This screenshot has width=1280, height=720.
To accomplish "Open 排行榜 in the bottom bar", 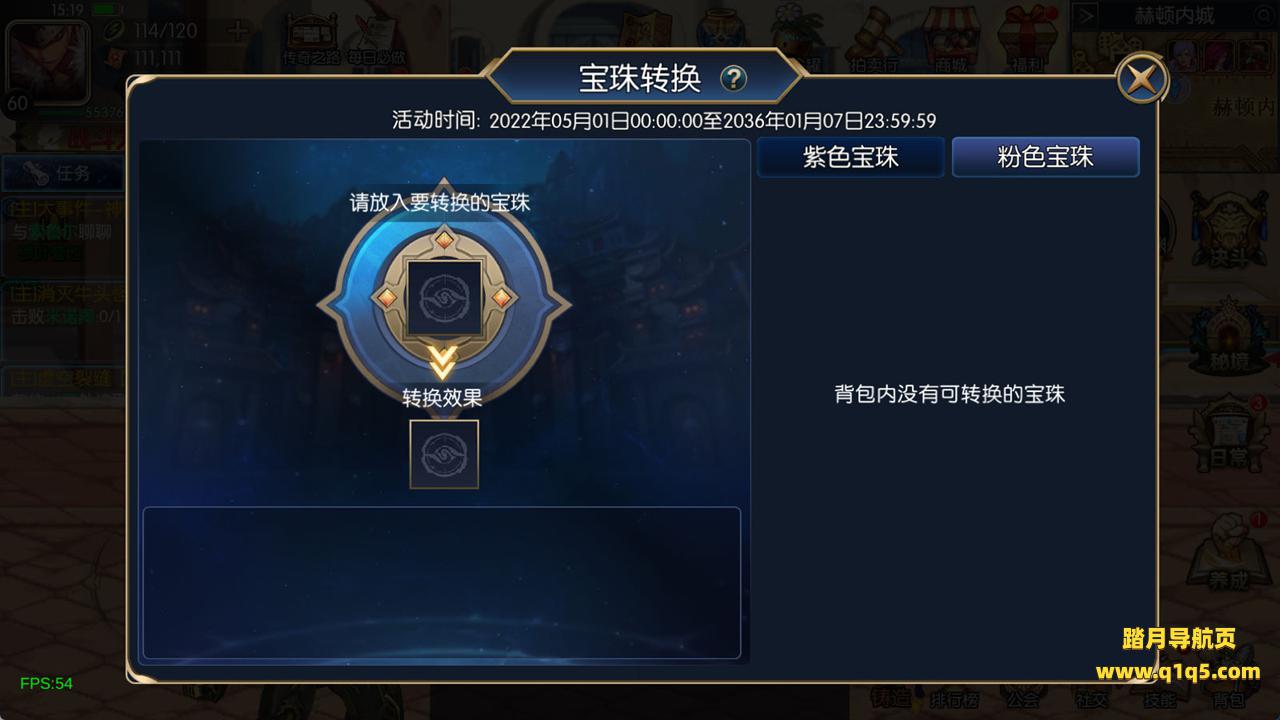I will point(953,699).
